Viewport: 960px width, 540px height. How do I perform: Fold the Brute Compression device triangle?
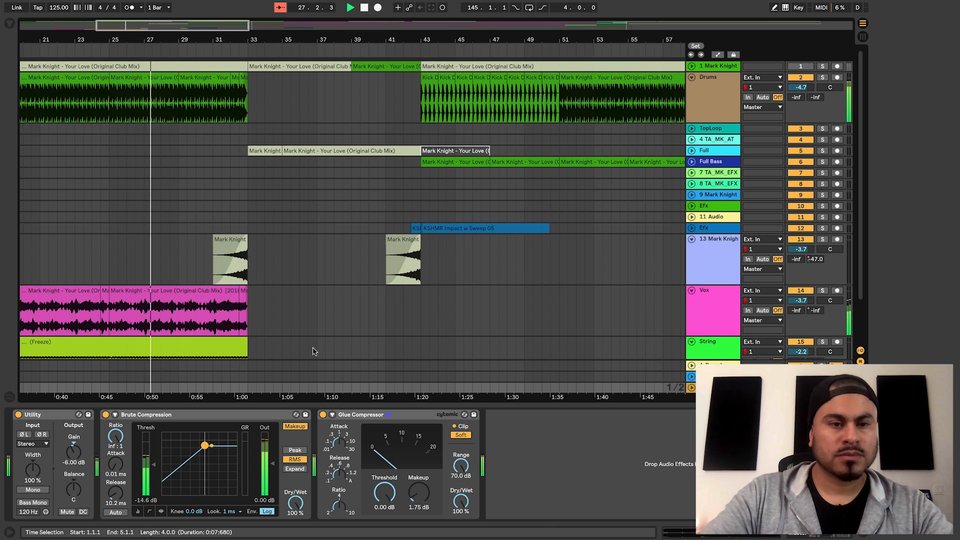pos(114,414)
